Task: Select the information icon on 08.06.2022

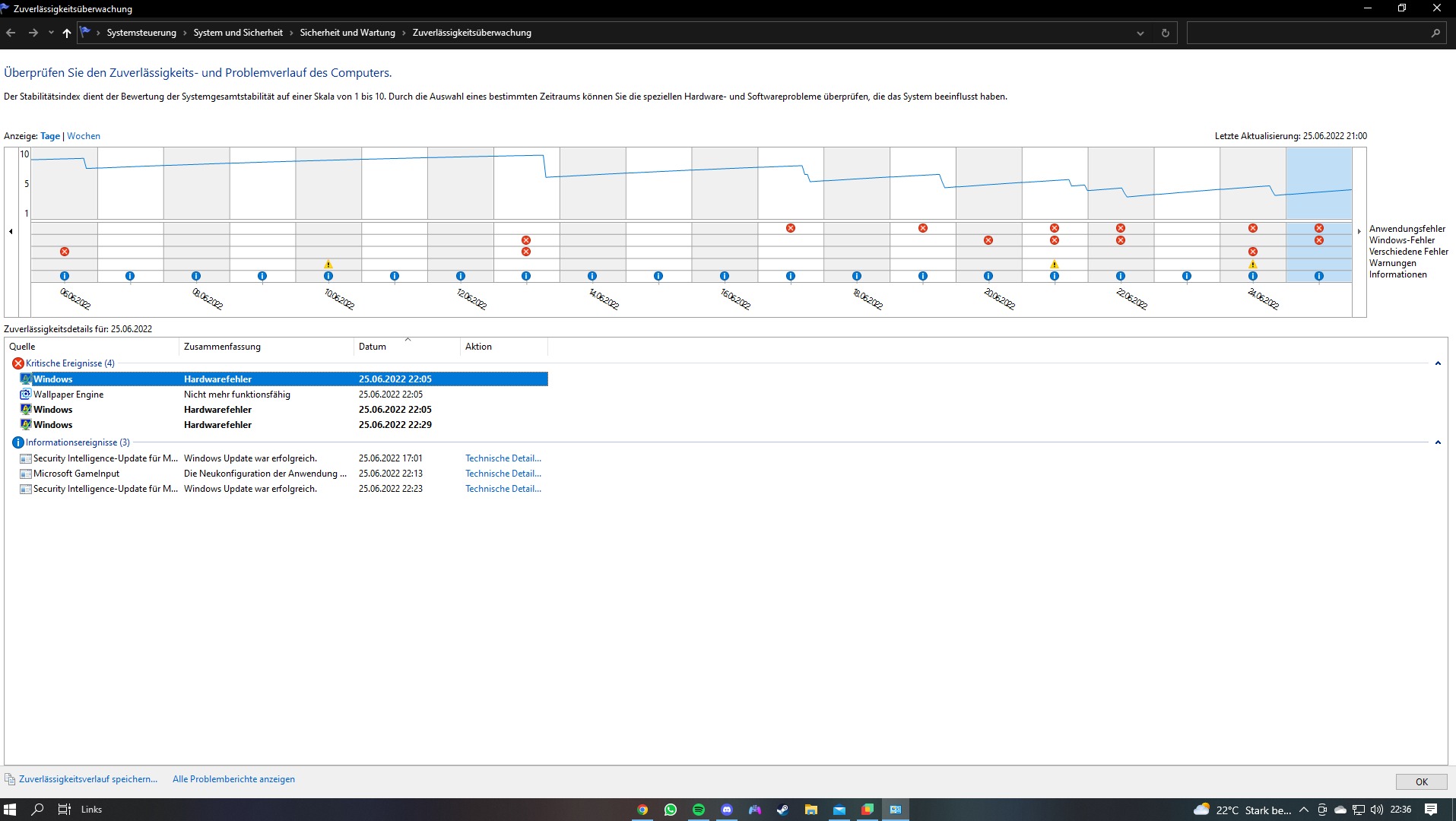Action: 196,276
